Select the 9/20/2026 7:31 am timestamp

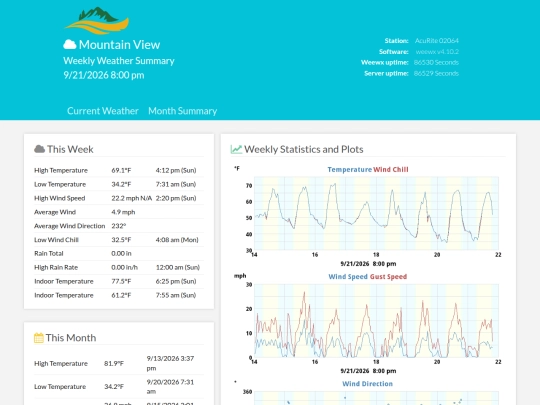click(x=170, y=387)
